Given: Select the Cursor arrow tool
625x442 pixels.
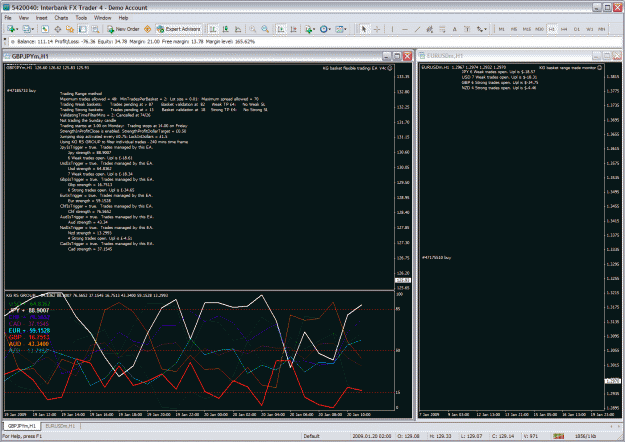Looking at the screenshot, I should [x=363, y=29].
